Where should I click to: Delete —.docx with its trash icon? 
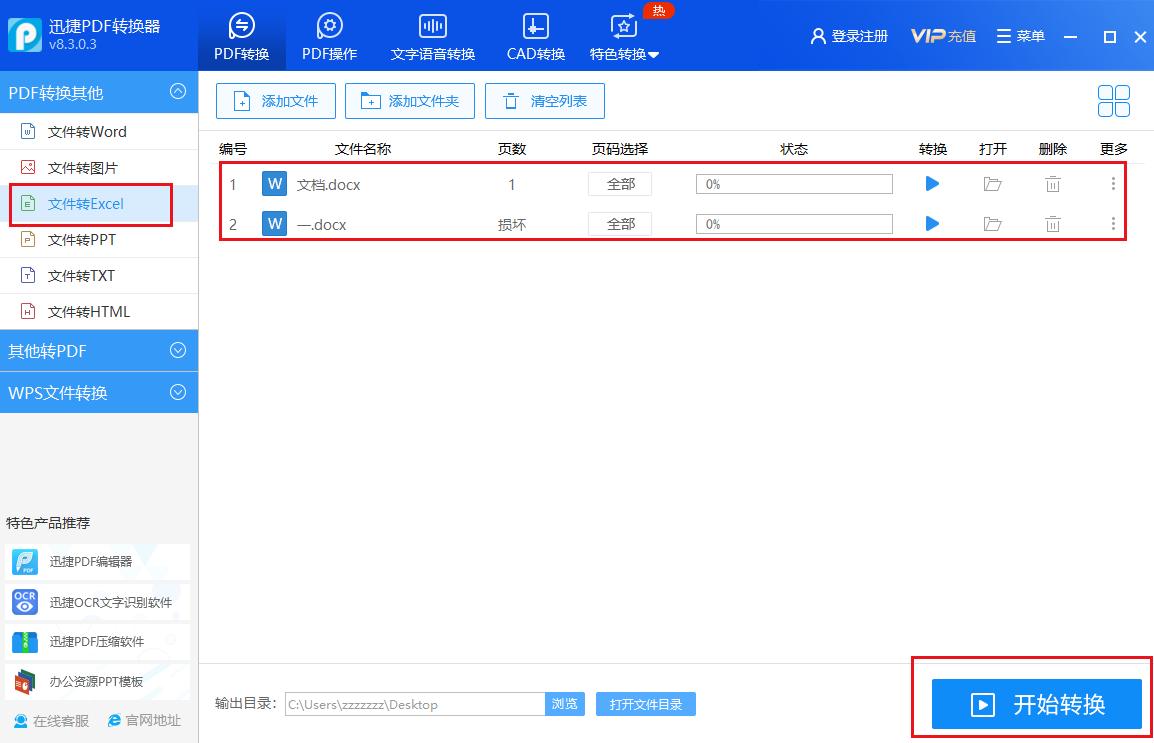tap(1052, 224)
